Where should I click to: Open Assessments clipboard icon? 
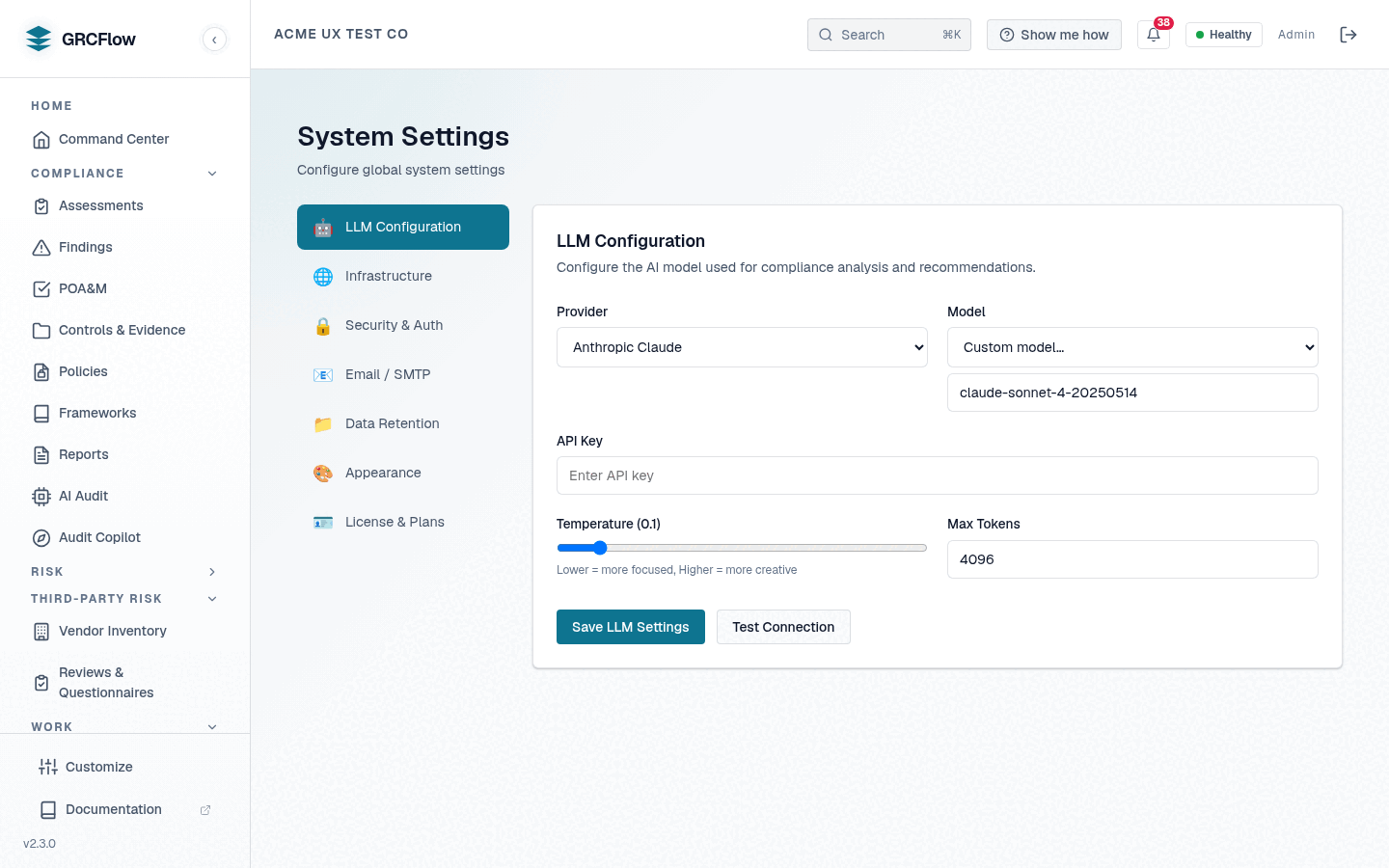click(41, 206)
